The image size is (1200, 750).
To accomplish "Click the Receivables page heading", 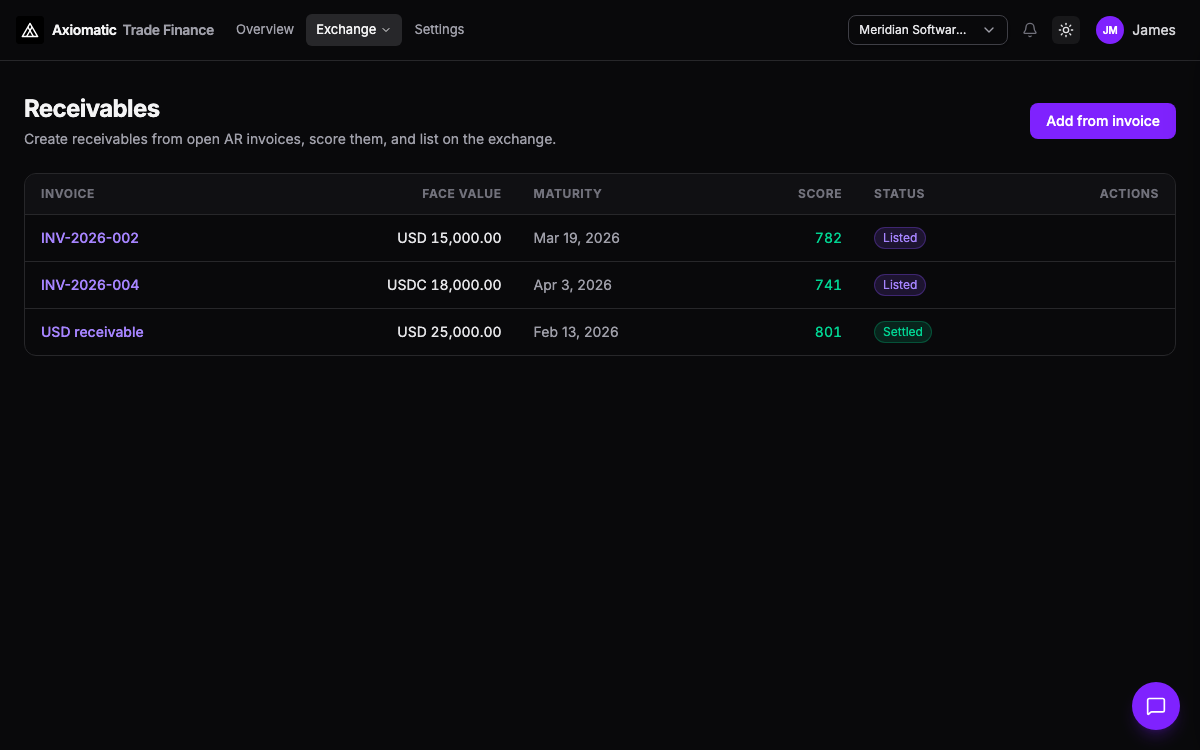I will pos(92,108).
